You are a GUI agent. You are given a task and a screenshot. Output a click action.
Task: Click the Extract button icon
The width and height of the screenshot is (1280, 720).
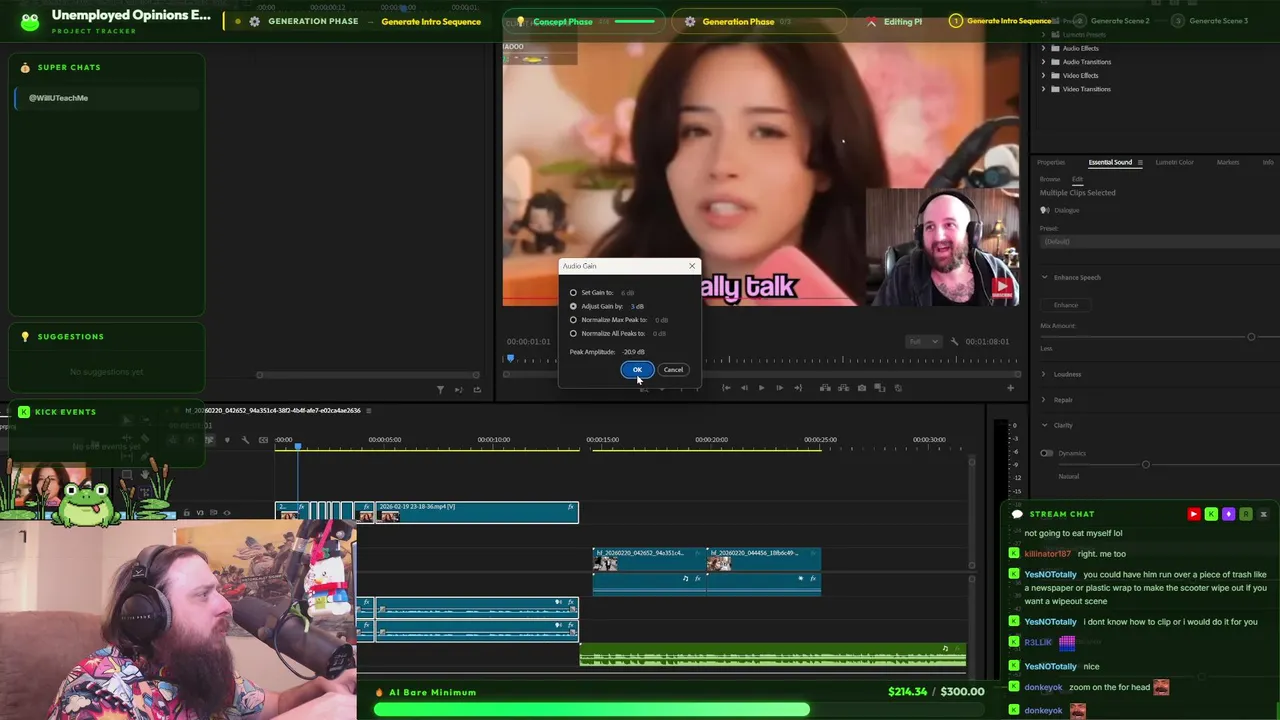coord(843,388)
